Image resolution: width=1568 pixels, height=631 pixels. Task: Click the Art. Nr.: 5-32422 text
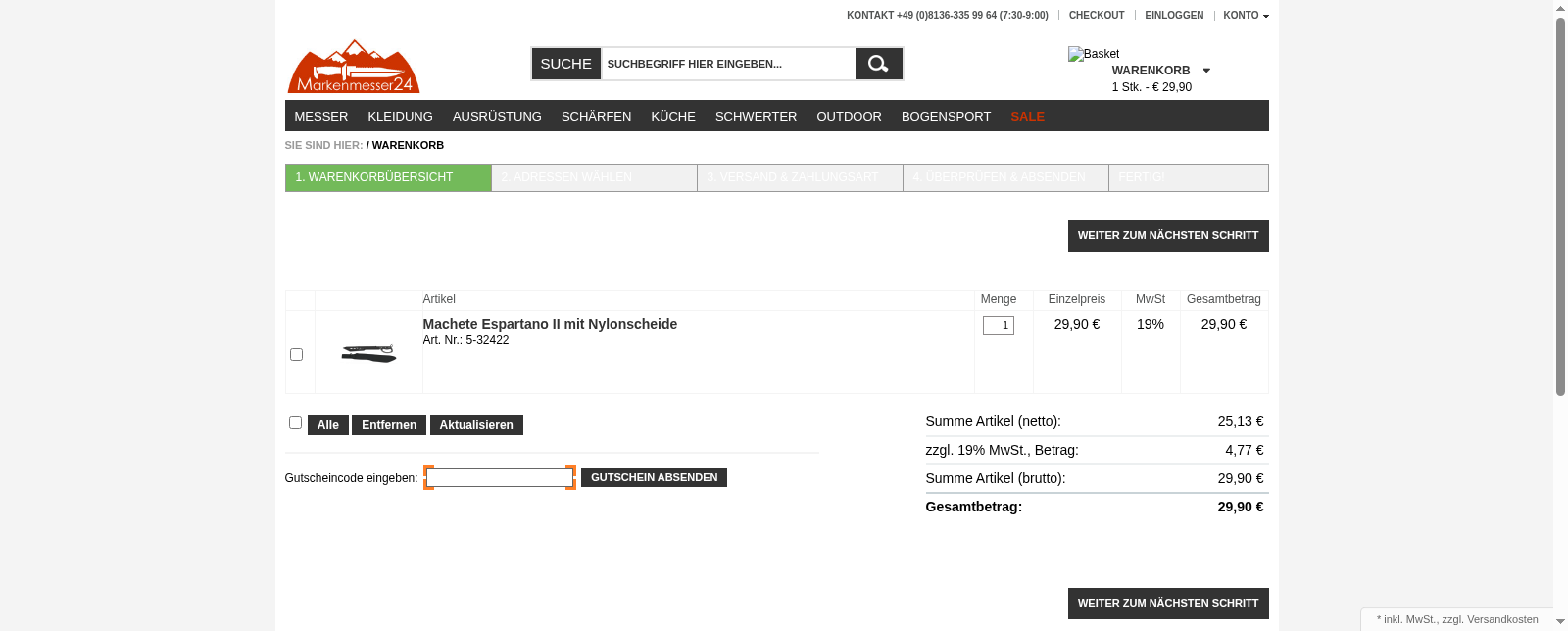pyautogui.click(x=465, y=340)
